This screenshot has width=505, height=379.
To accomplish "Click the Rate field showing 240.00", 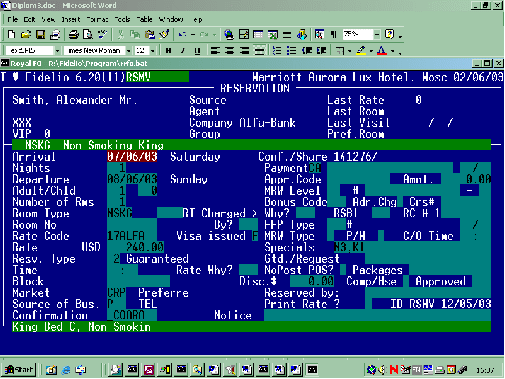I will tap(136, 247).
